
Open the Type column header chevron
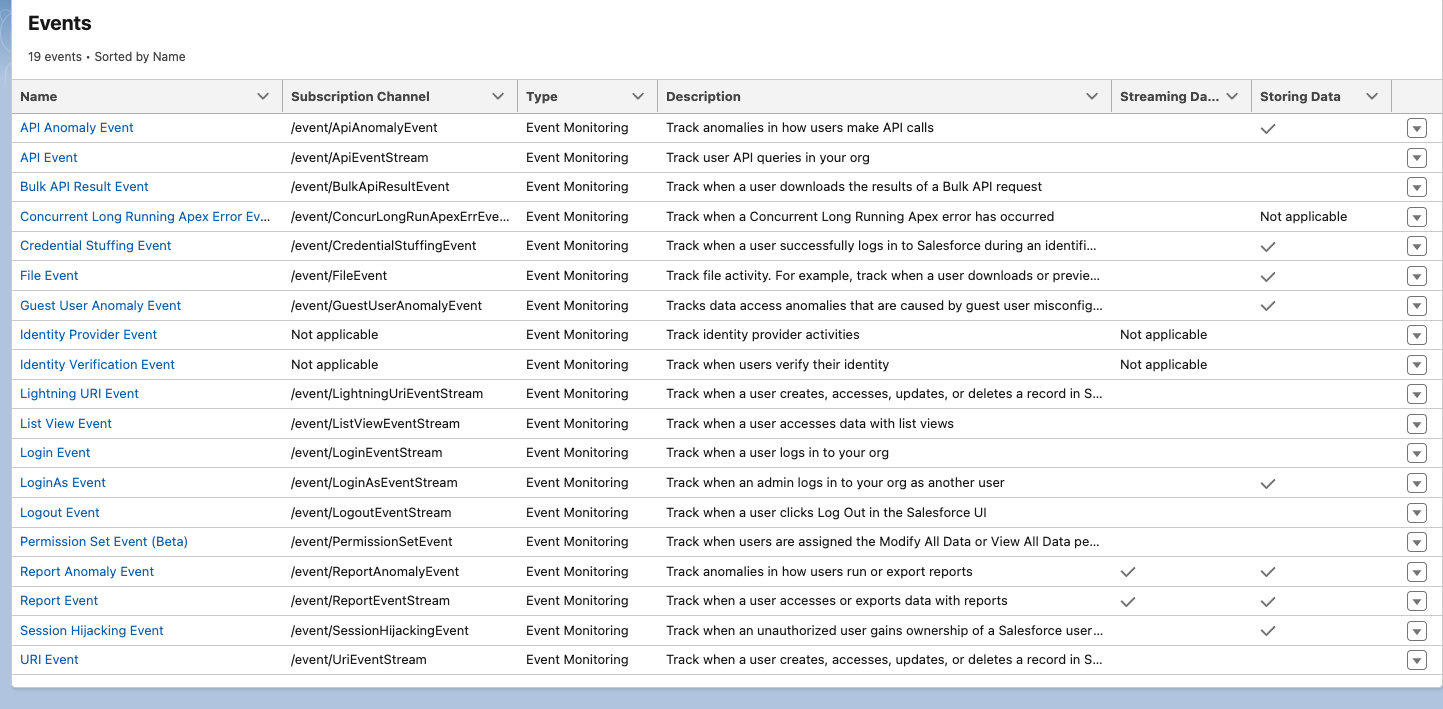[x=638, y=97]
